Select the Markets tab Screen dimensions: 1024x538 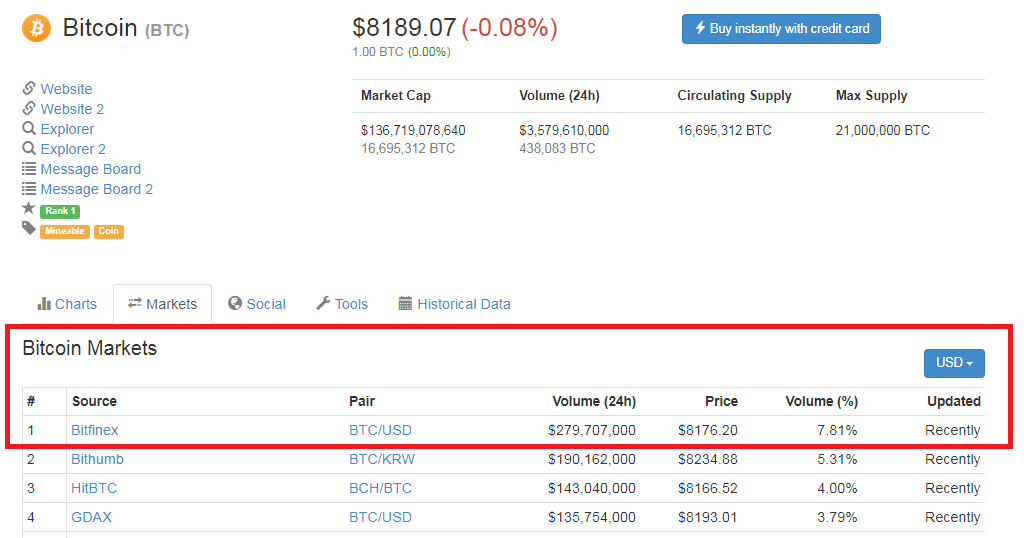[163, 304]
